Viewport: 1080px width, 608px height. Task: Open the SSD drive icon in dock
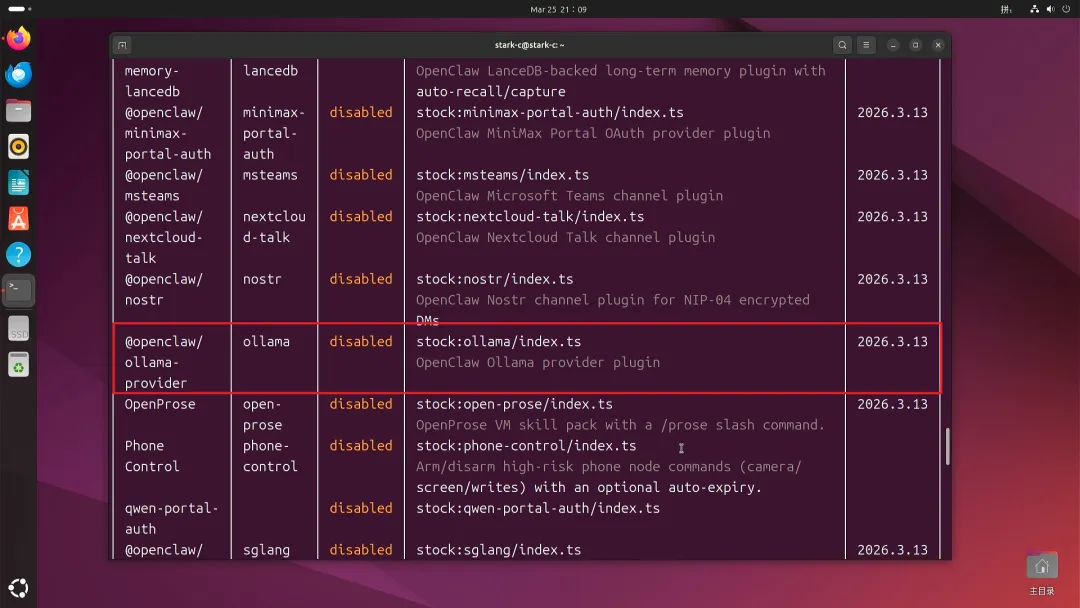click(x=19, y=328)
